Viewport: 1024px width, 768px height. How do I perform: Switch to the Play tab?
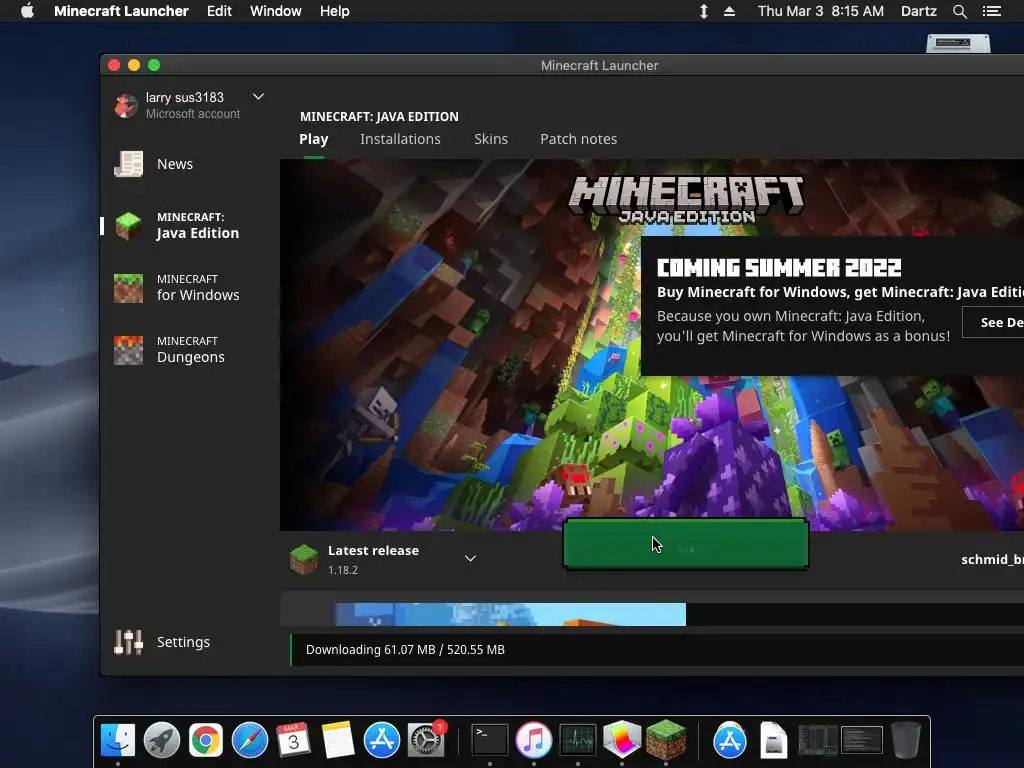[313, 139]
